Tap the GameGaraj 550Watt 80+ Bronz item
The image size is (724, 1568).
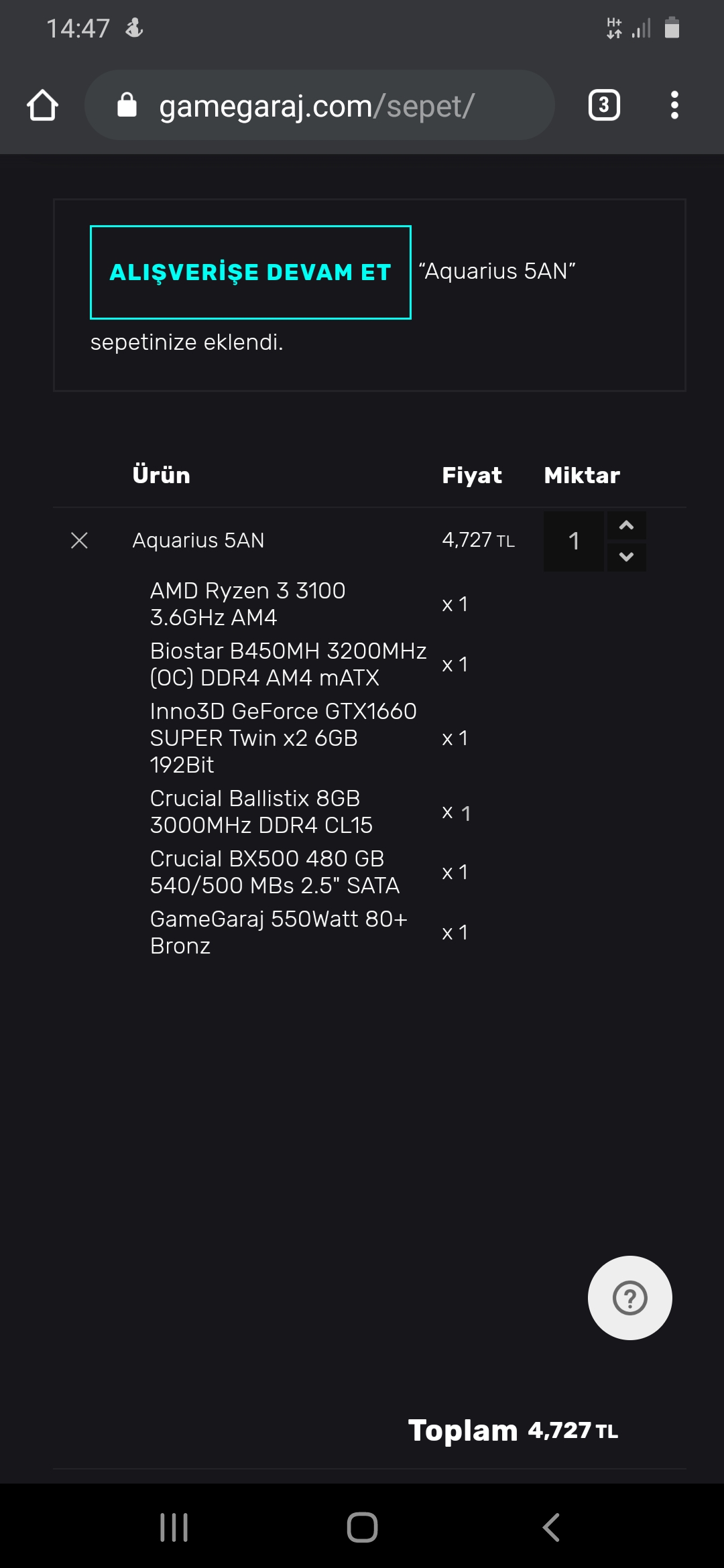click(279, 932)
